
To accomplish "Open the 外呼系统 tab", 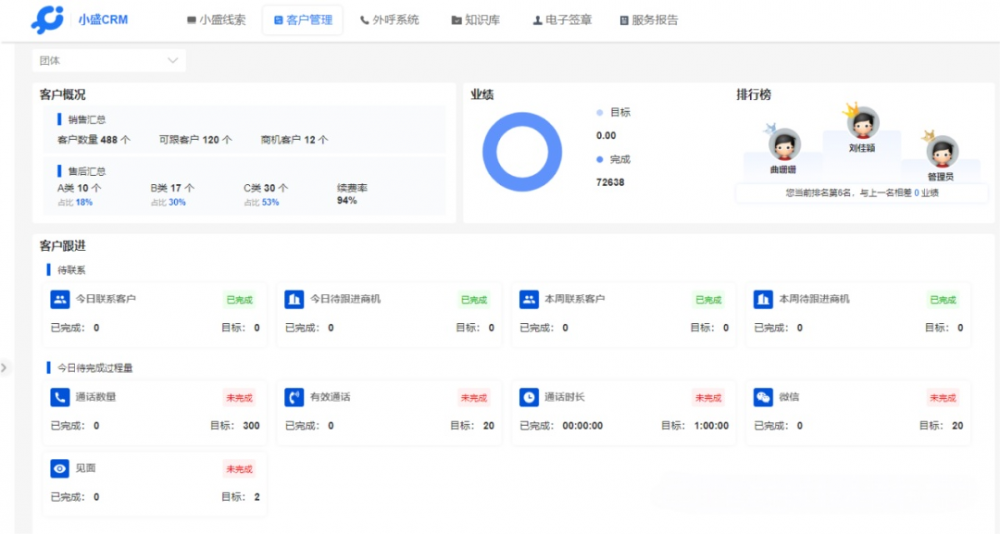I will [x=390, y=20].
